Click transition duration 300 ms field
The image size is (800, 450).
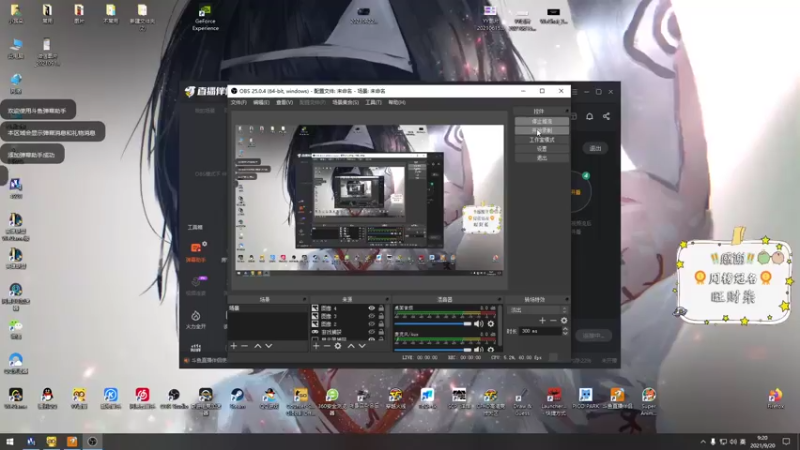(x=539, y=331)
